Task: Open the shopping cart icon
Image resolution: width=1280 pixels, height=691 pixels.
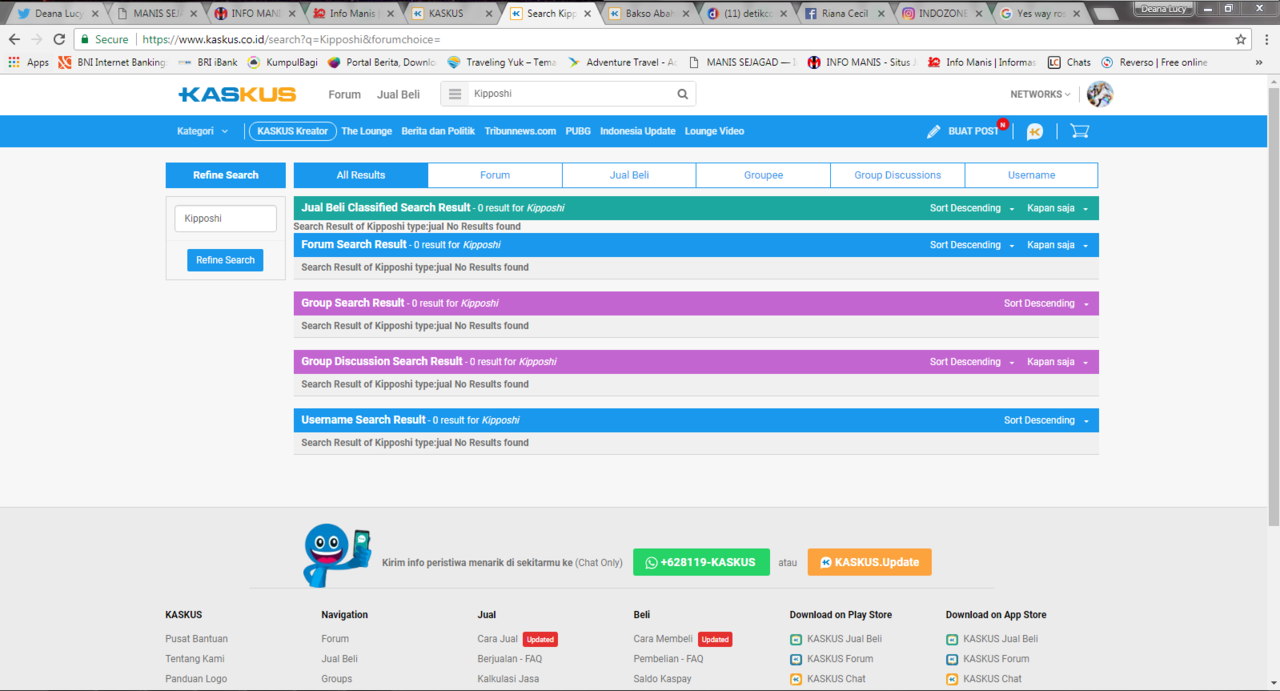Action: [1079, 131]
